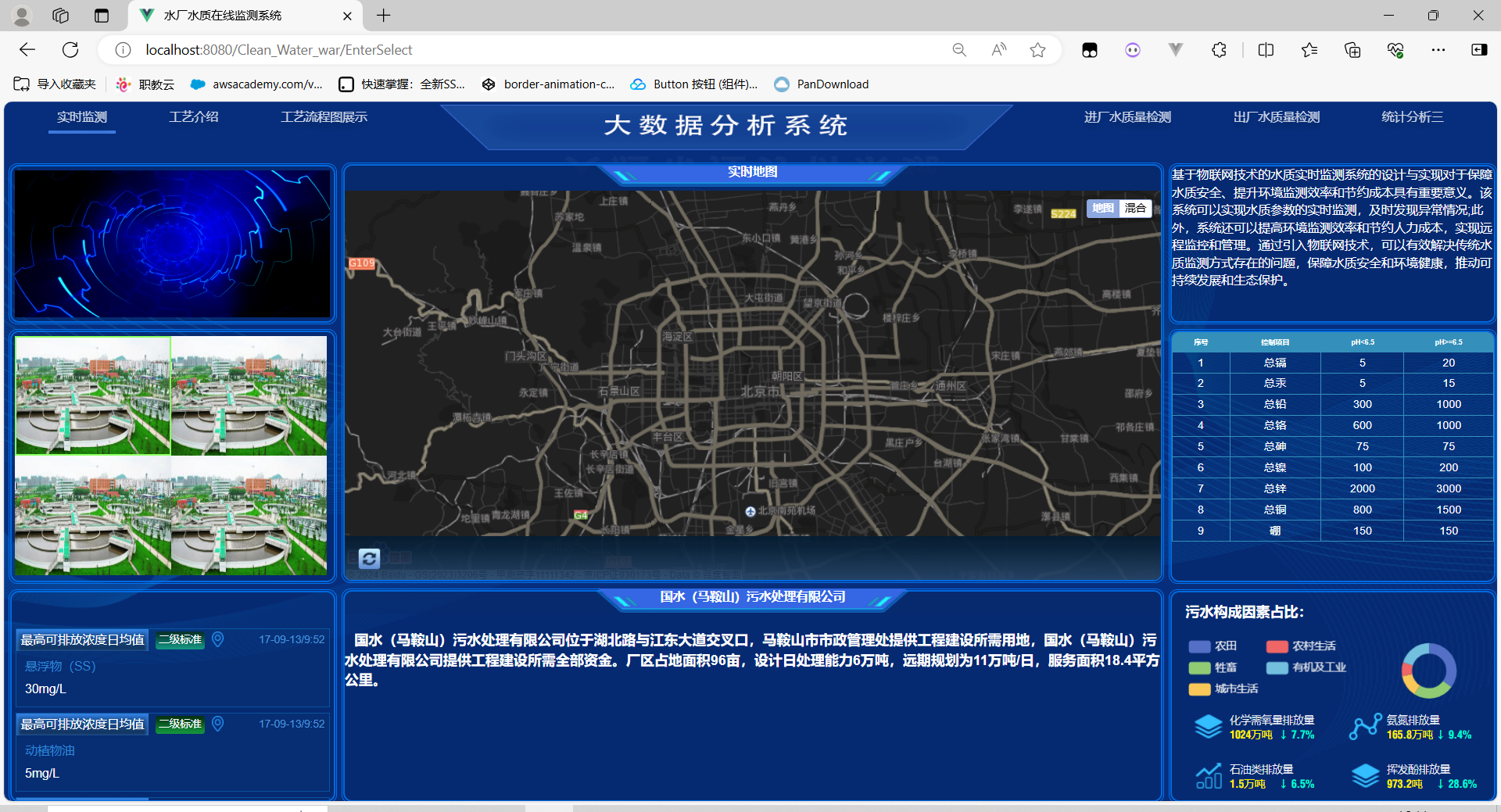The width and height of the screenshot is (1501, 812).
Task: Open the Button 按钮 (组件) bookmark
Action: [694, 84]
